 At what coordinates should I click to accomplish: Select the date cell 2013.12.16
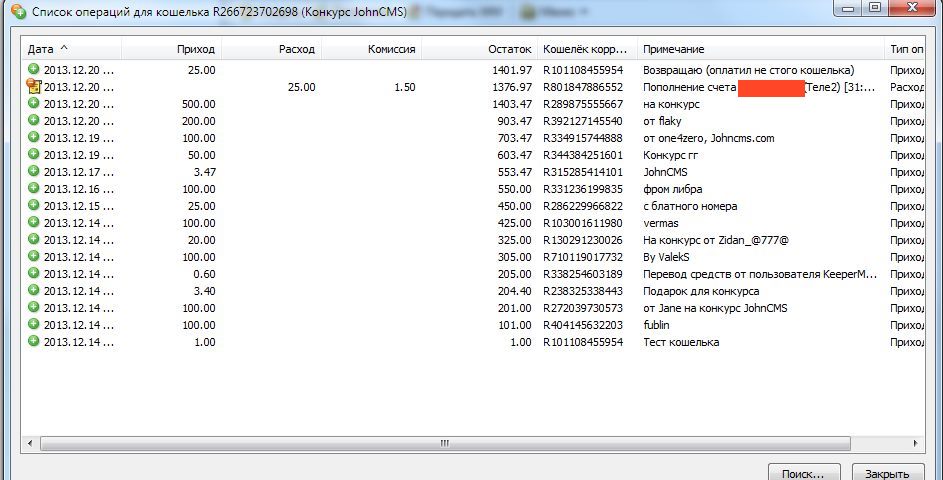click(78, 189)
